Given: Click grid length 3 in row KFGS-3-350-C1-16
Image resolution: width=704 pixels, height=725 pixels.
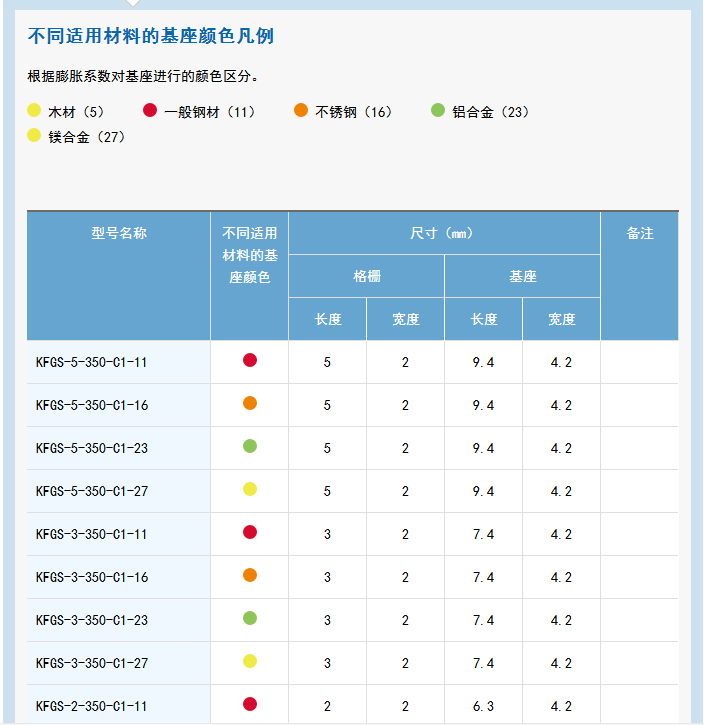Looking at the screenshot, I should coord(327,578).
